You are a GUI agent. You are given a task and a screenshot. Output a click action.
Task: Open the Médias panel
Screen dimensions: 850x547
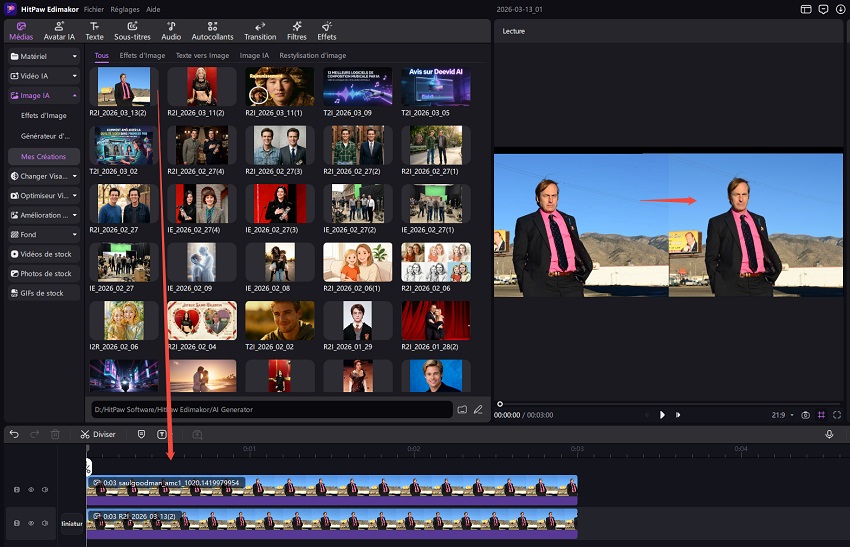coord(21,31)
